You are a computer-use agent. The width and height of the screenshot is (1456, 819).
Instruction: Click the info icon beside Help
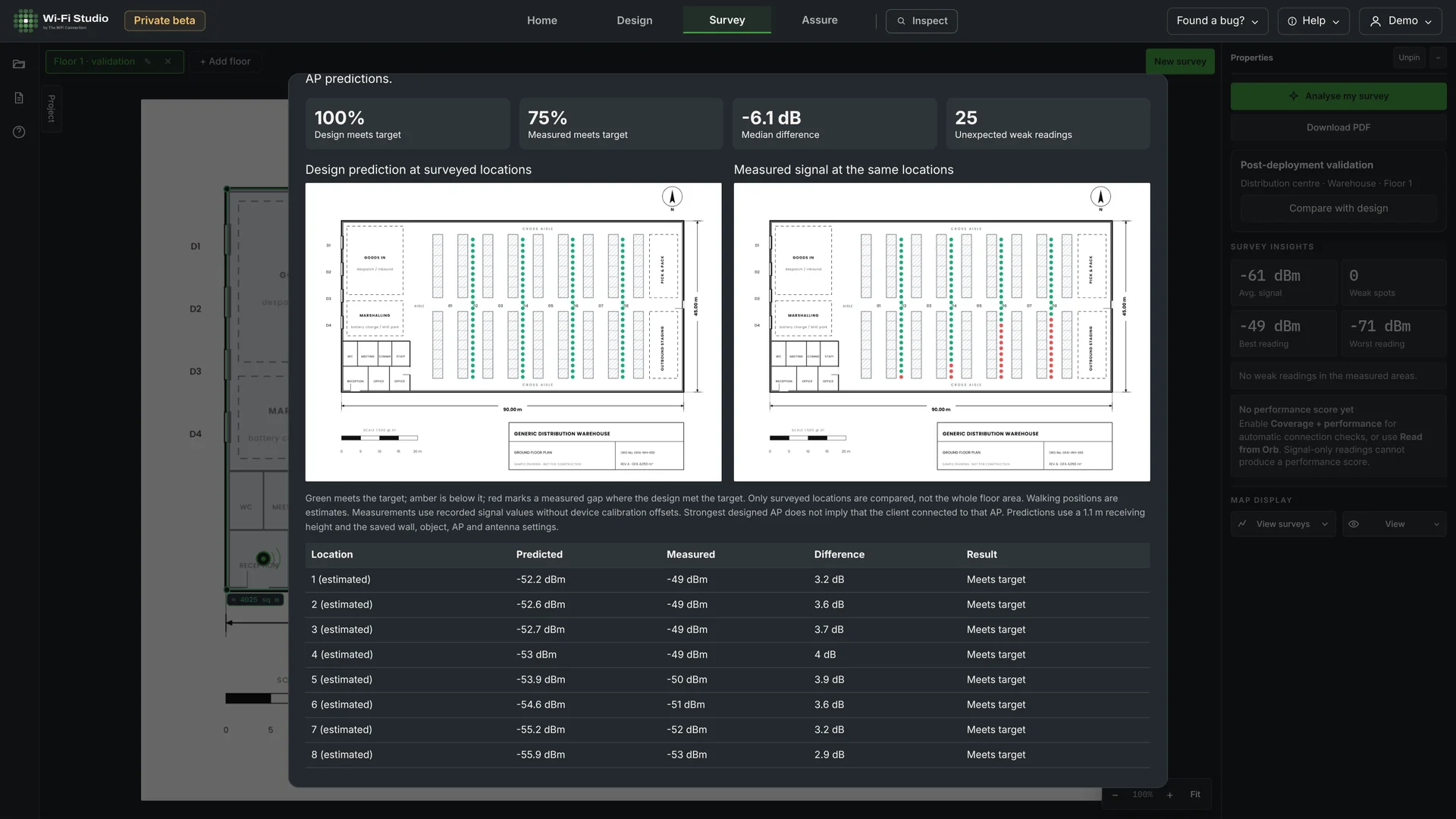(1292, 21)
